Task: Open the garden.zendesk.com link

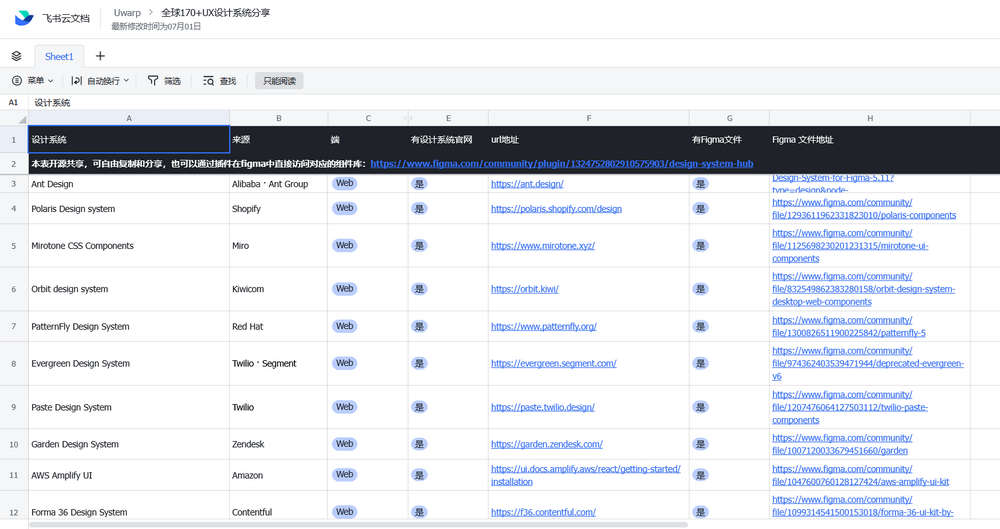Action: [547, 444]
